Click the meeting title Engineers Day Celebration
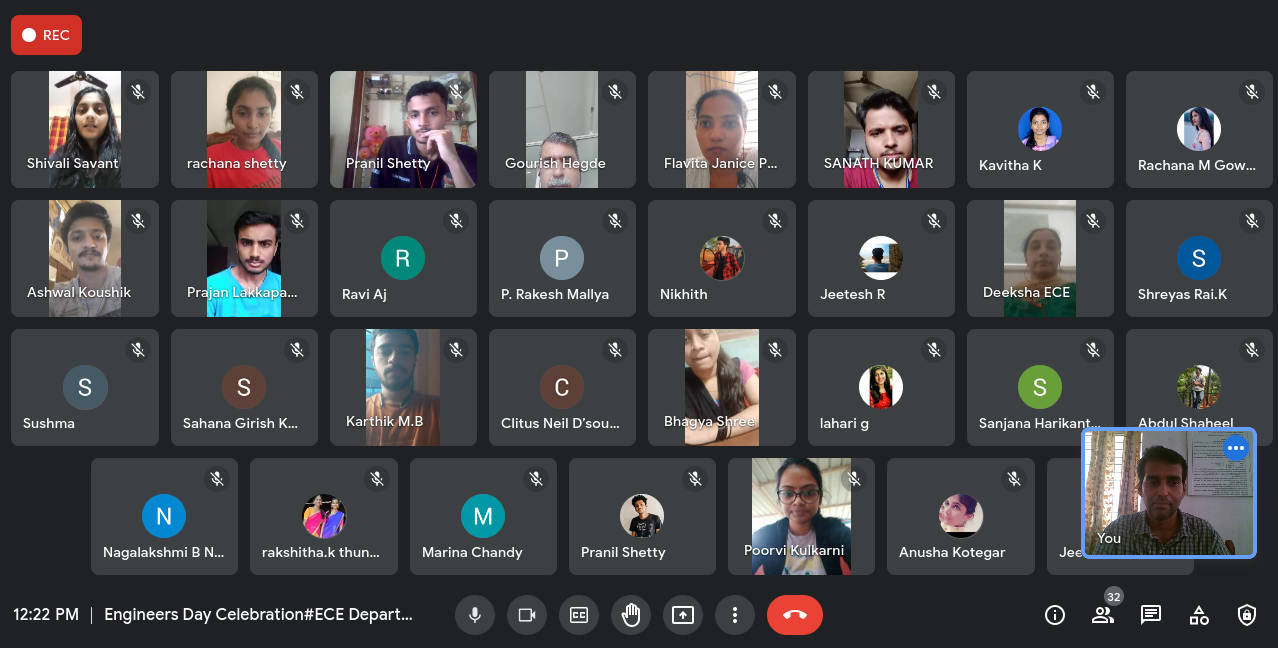 [x=258, y=615]
